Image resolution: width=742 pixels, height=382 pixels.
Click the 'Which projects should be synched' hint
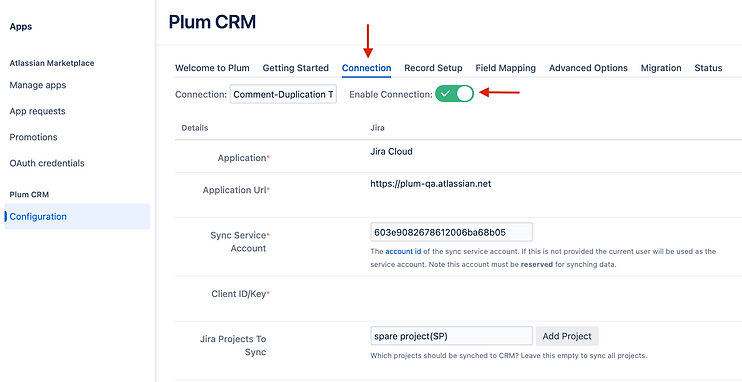(508, 355)
